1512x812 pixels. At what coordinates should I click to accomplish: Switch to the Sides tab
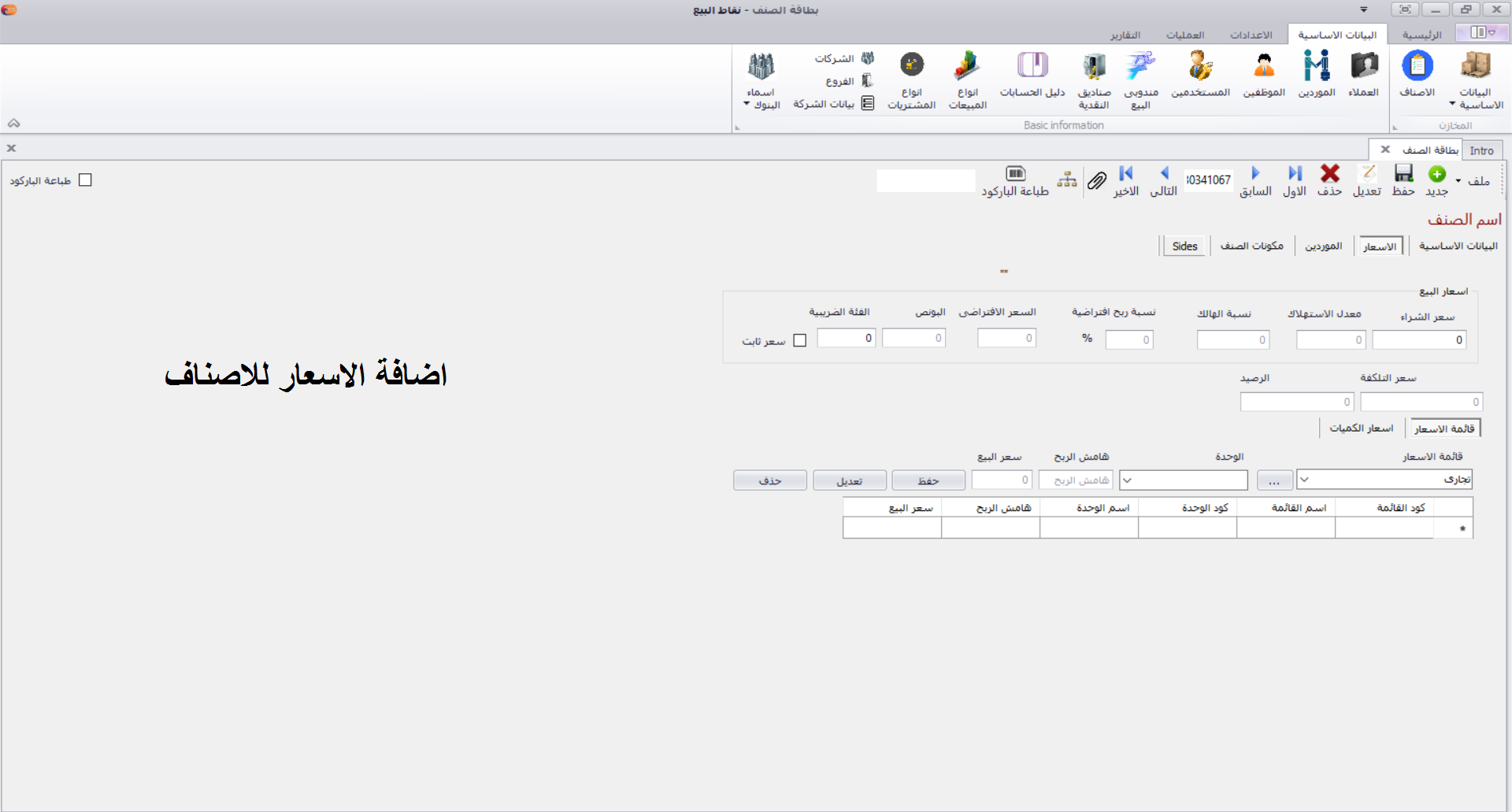pyautogui.click(x=1184, y=246)
